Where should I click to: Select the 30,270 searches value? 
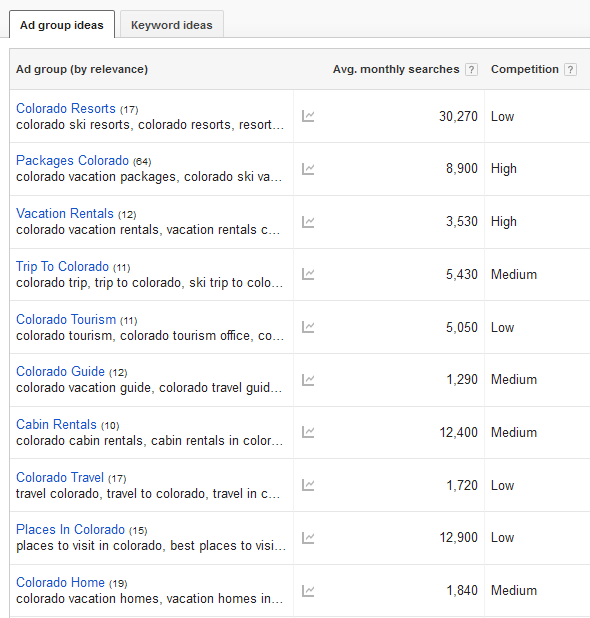click(458, 116)
